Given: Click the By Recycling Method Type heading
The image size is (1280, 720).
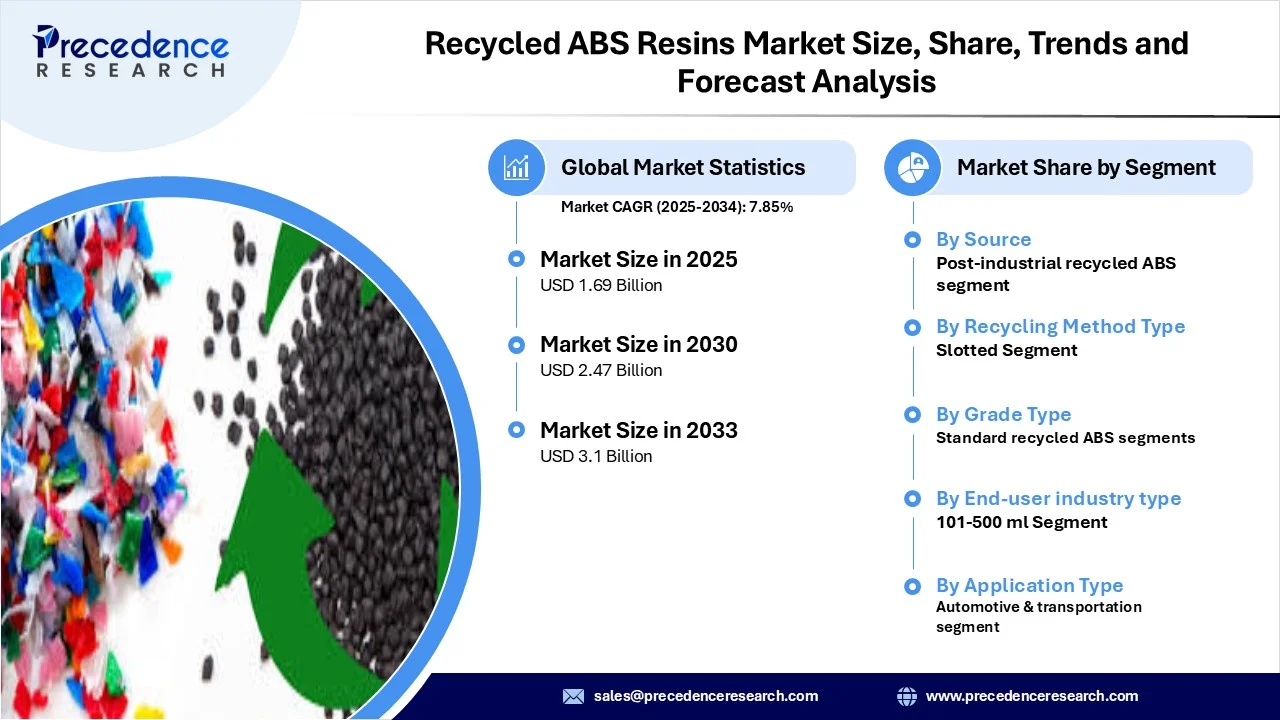Looking at the screenshot, I should (x=1060, y=327).
